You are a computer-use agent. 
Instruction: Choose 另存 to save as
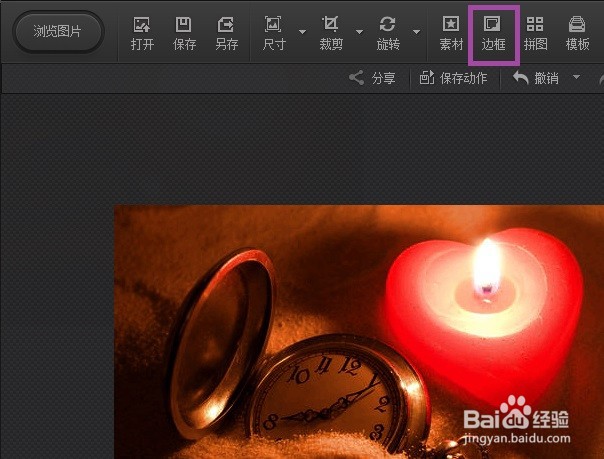click(226, 34)
